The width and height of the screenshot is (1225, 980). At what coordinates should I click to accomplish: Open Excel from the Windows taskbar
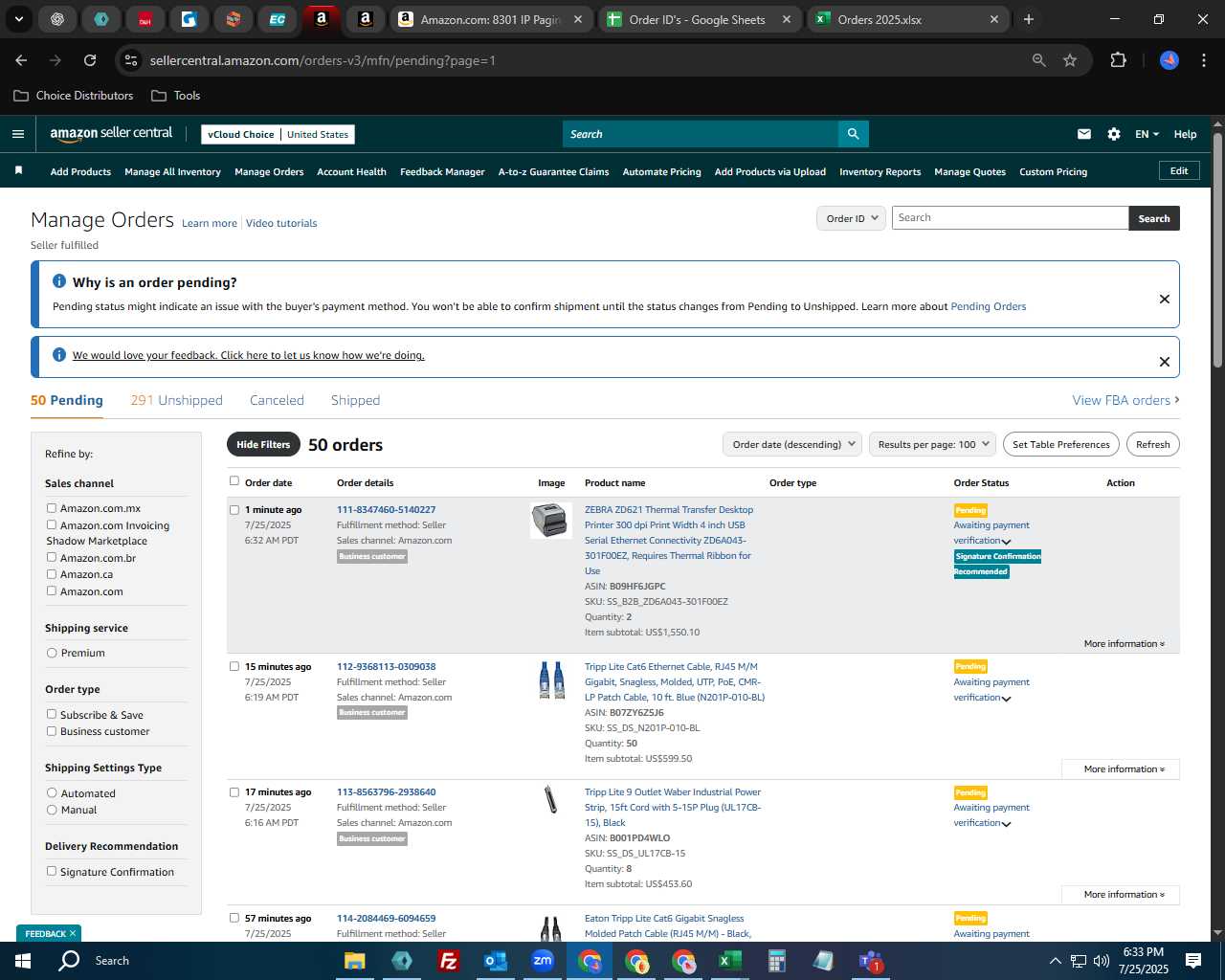[x=729, y=961]
